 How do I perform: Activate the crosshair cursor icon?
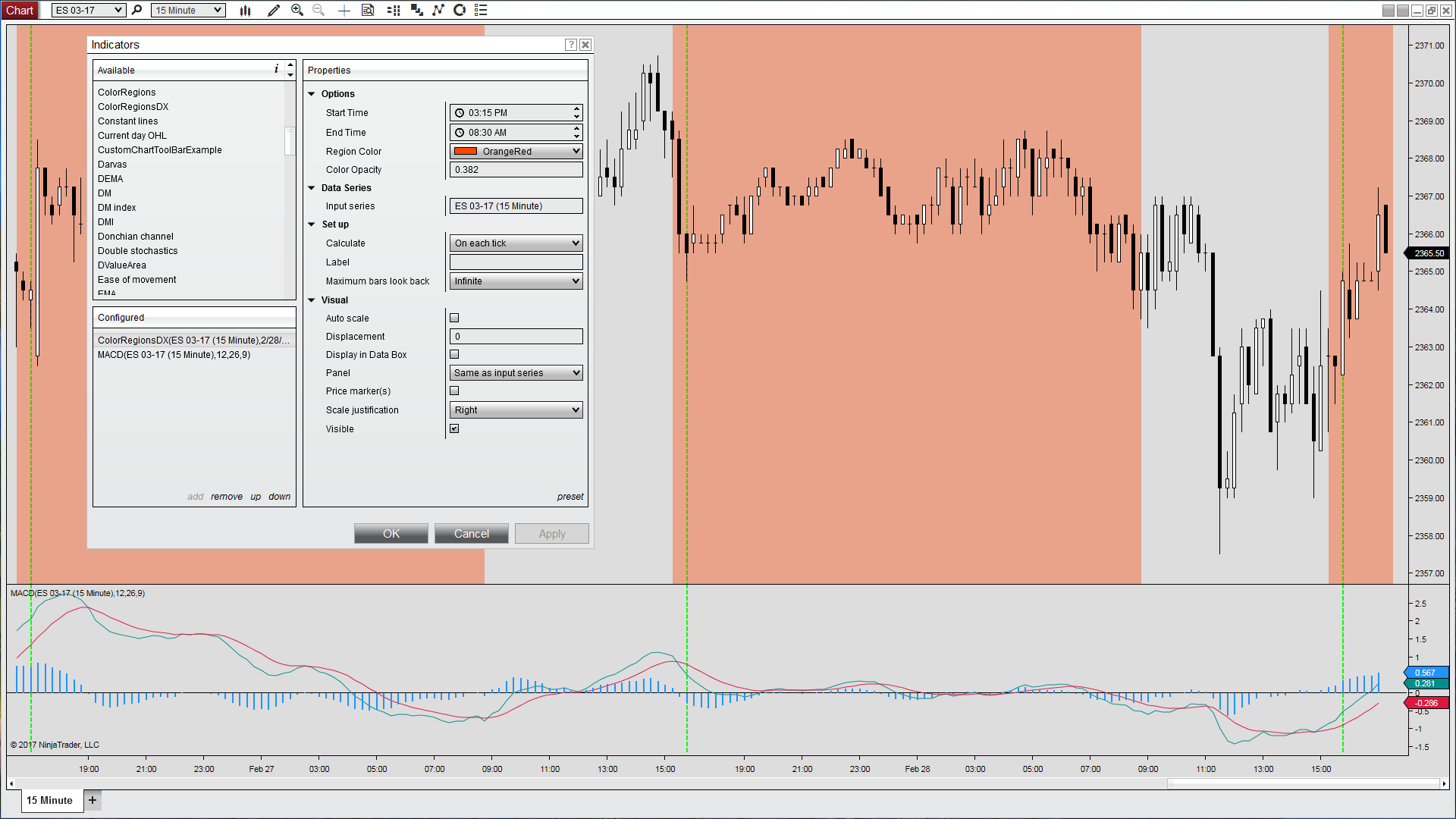pyautogui.click(x=344, y=10)
